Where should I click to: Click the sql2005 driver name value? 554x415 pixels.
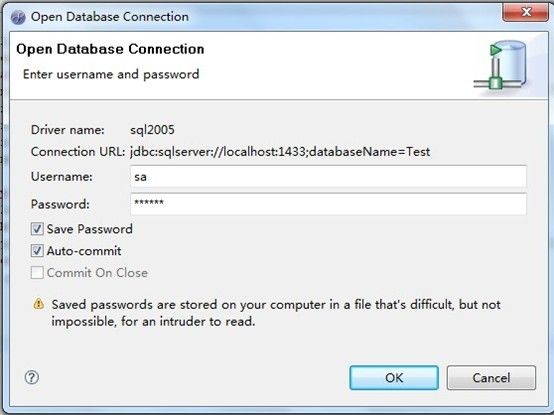pyautogui.click(x=152, y=130)
